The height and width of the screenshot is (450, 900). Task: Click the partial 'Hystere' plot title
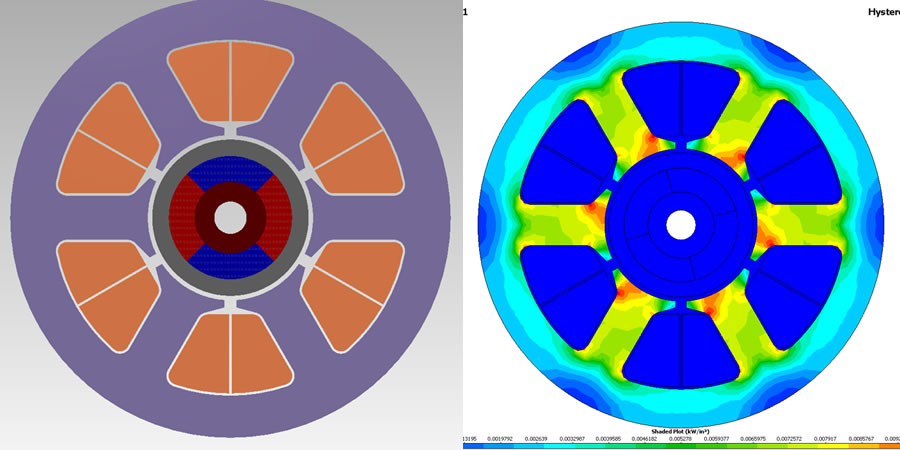884,11
